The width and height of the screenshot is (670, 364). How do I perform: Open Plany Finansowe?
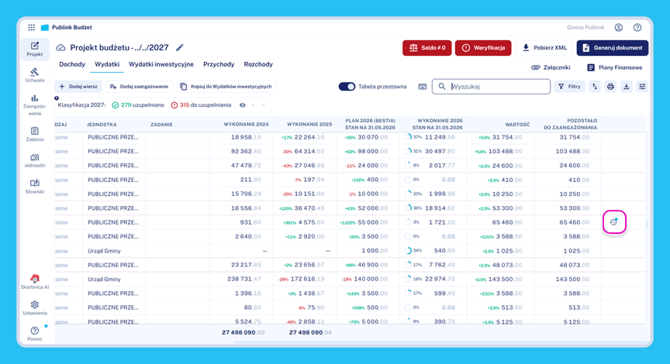614,68
